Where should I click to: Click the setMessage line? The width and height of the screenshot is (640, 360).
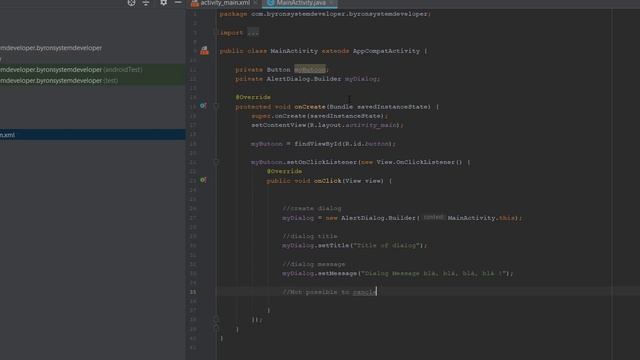(398, 273)
